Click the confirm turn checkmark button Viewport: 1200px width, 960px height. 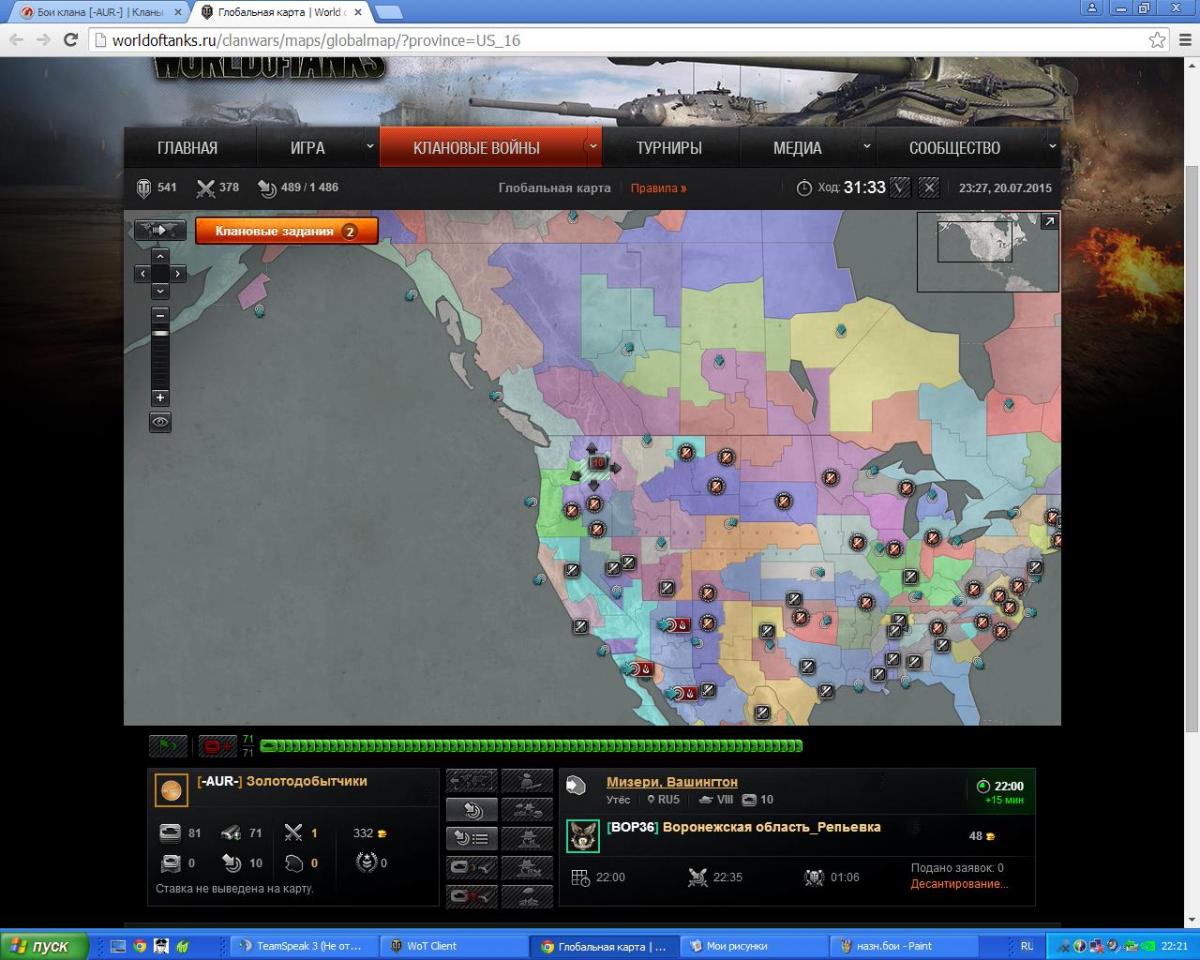click(900, 187)
